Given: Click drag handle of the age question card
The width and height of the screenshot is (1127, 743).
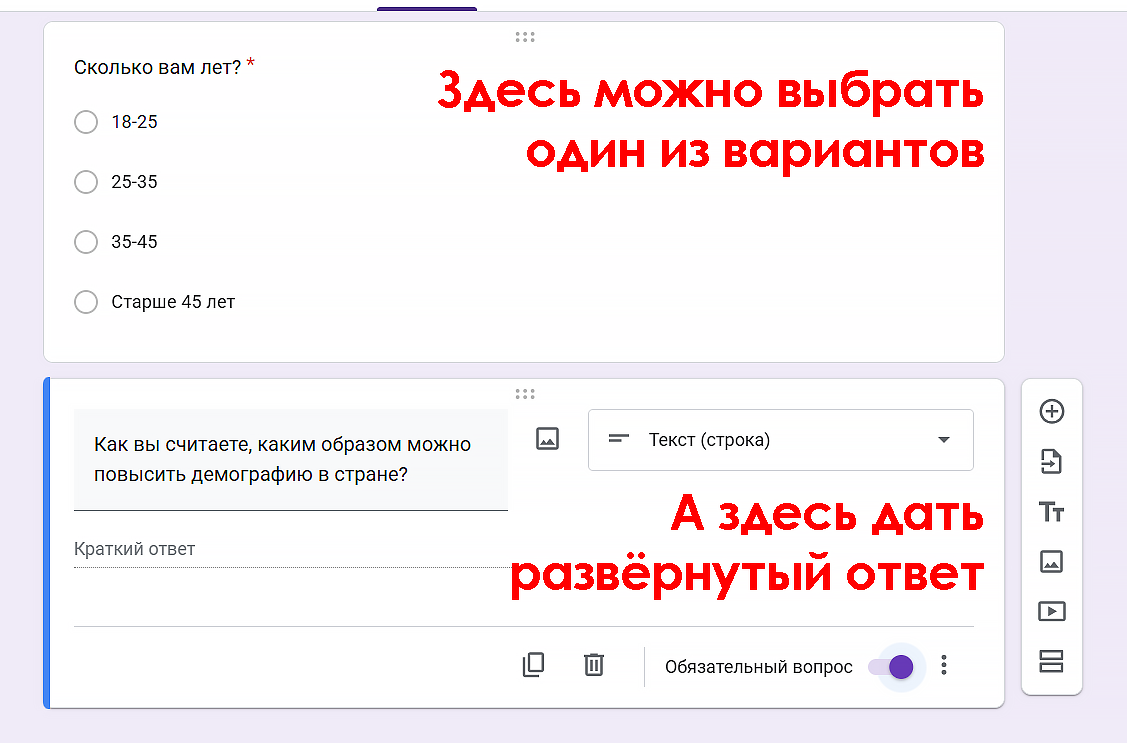Looking at the screenshot, I should point(525,37).
